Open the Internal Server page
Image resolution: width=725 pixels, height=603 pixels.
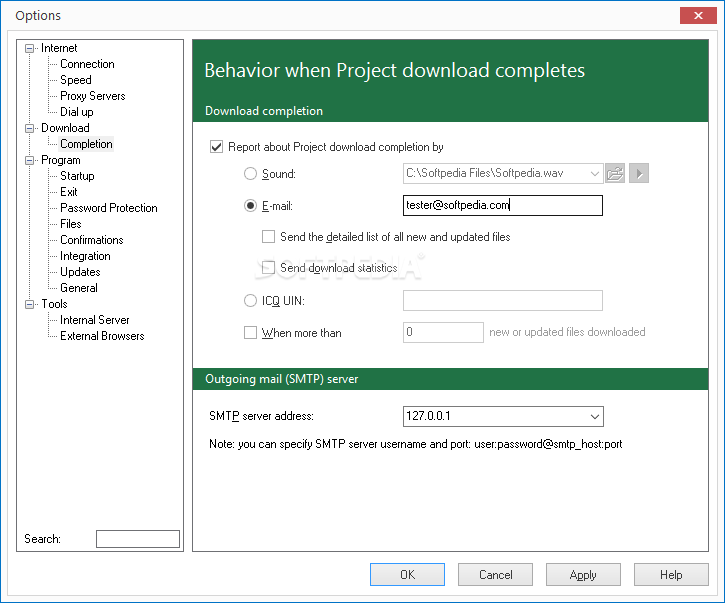click(94, 320)
